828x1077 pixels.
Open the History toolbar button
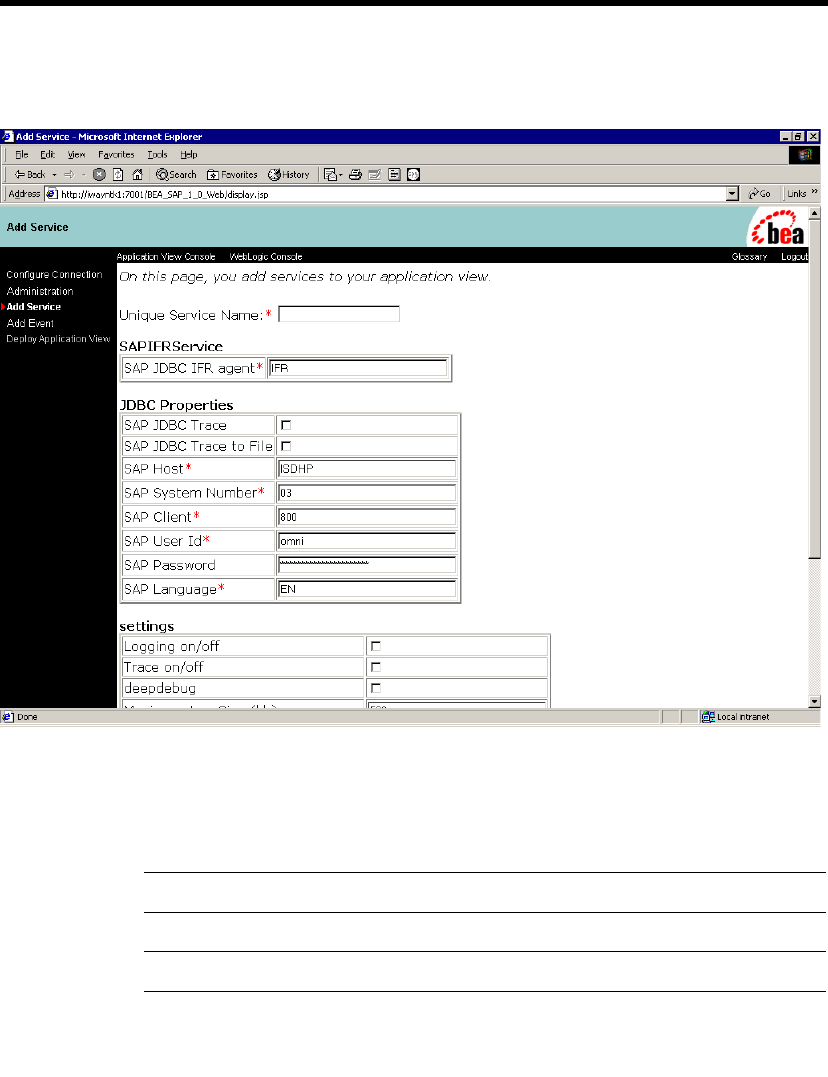(289, 174)
